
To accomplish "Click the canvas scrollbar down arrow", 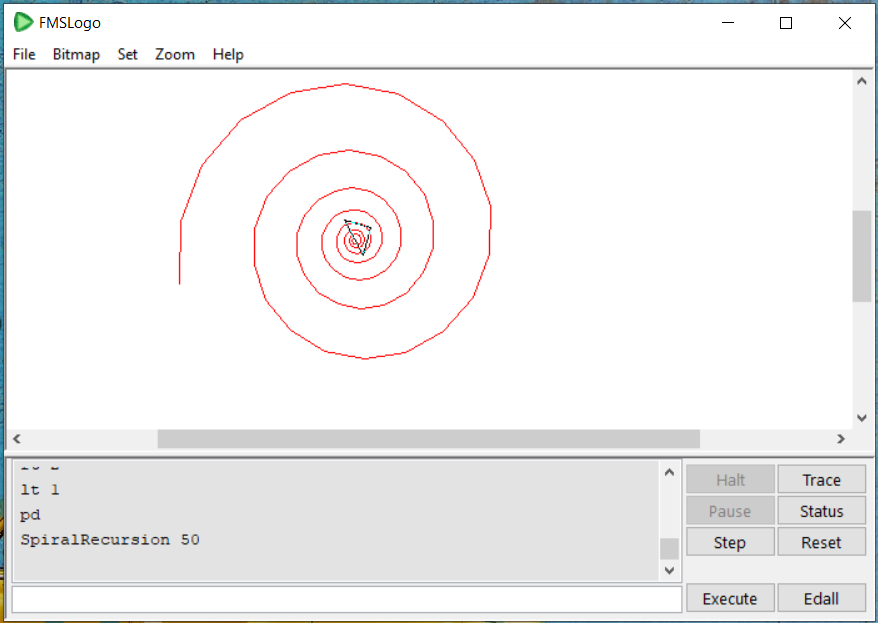I will pos(860,417).
